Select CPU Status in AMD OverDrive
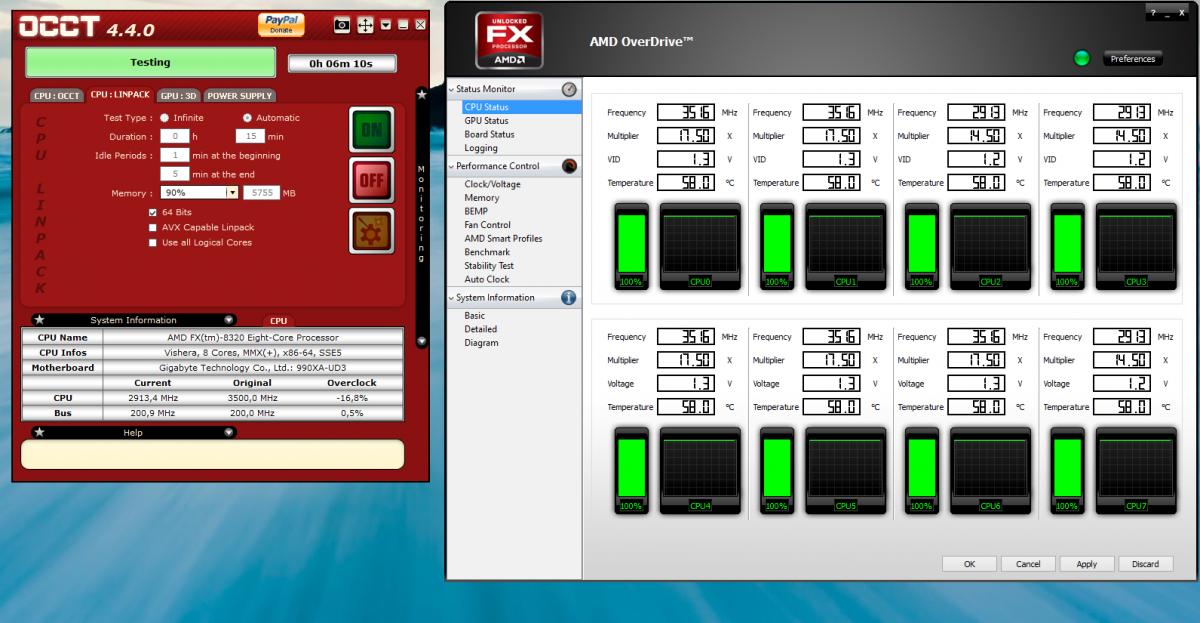The width and height of the screenshot is (1200, 623). [x=486, y=107]
